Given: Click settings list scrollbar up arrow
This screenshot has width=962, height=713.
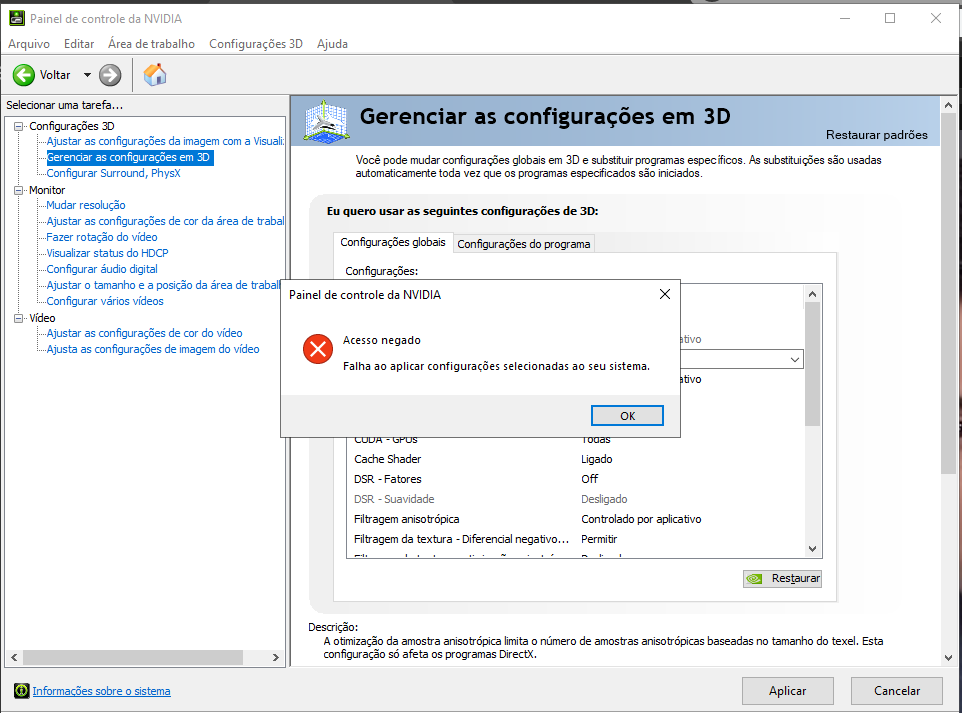Looking at the screenshot, I should [x=812, y=294].
